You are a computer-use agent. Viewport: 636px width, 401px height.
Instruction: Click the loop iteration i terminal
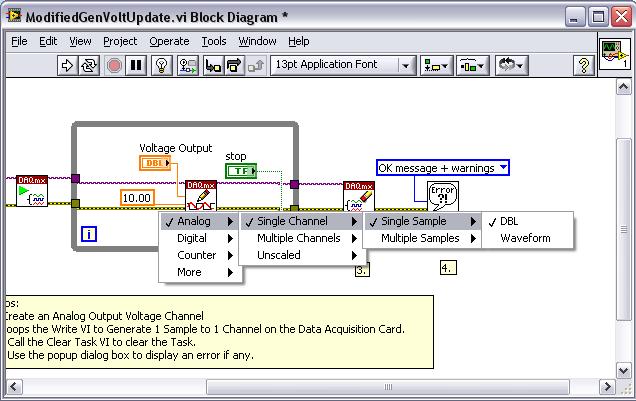[89, 234]
